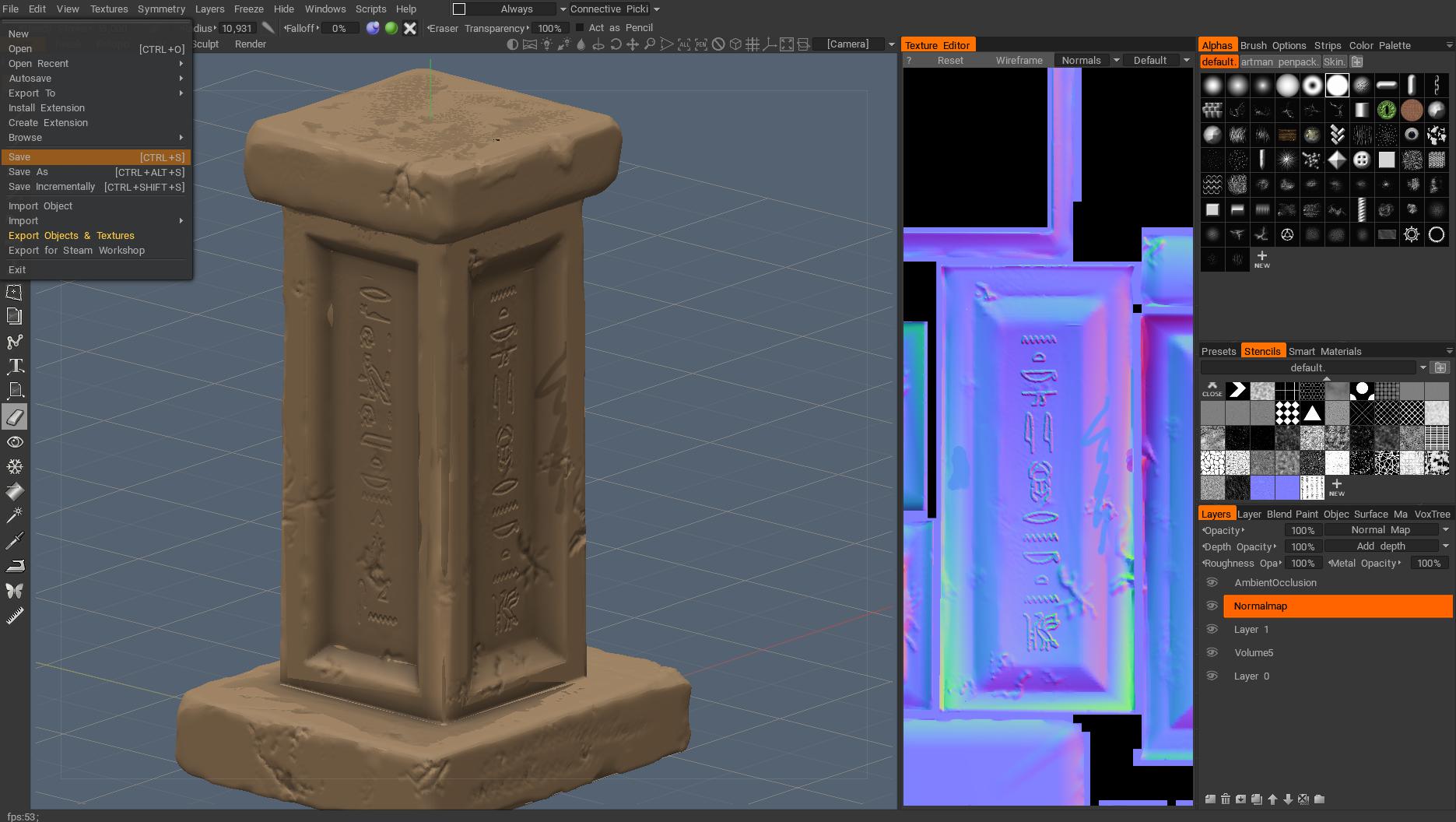
Task: Open the Add depth dropdown
Action: coord(1388,546)
